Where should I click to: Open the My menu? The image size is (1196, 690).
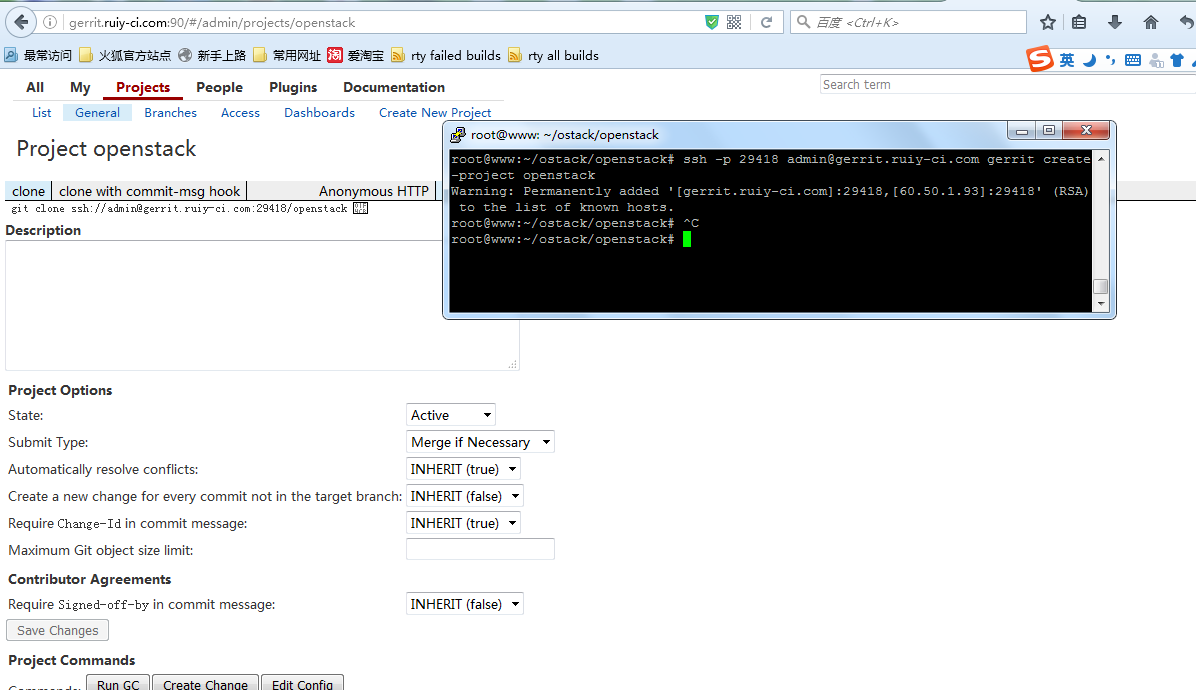80,87
